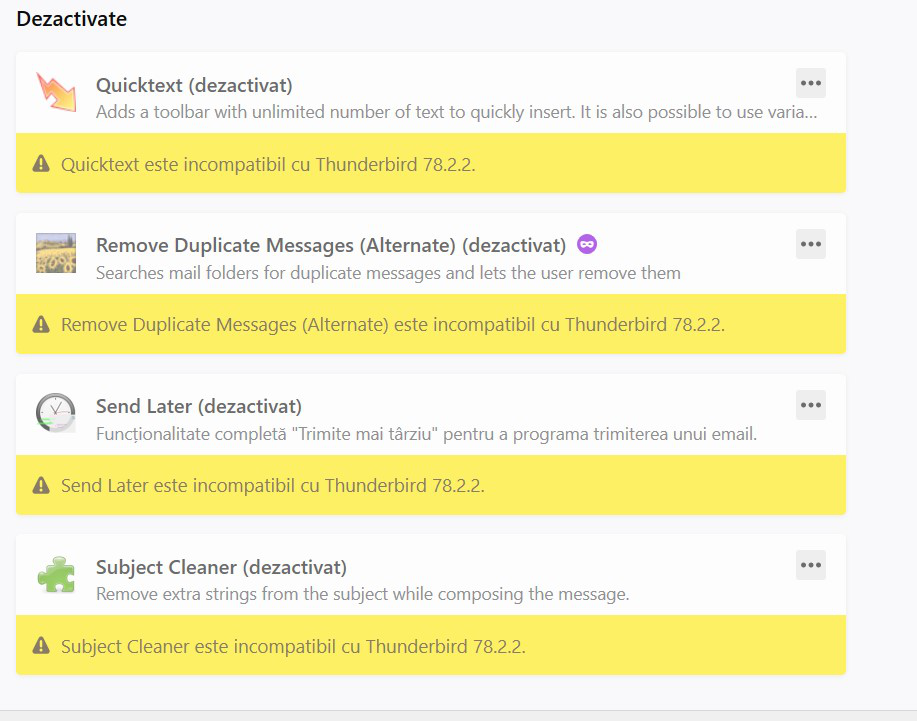The image size is (917, 721).
Task: Open Remove Duplicate Messages more options menu
Action: click(810, 244)
